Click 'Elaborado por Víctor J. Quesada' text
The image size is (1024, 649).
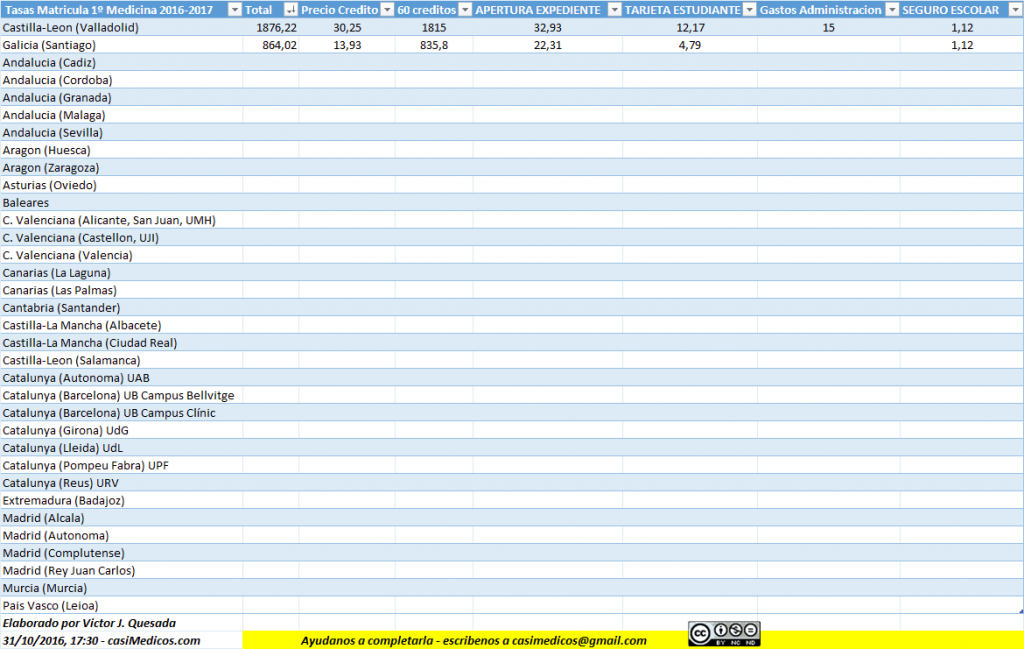click(90, 623)
